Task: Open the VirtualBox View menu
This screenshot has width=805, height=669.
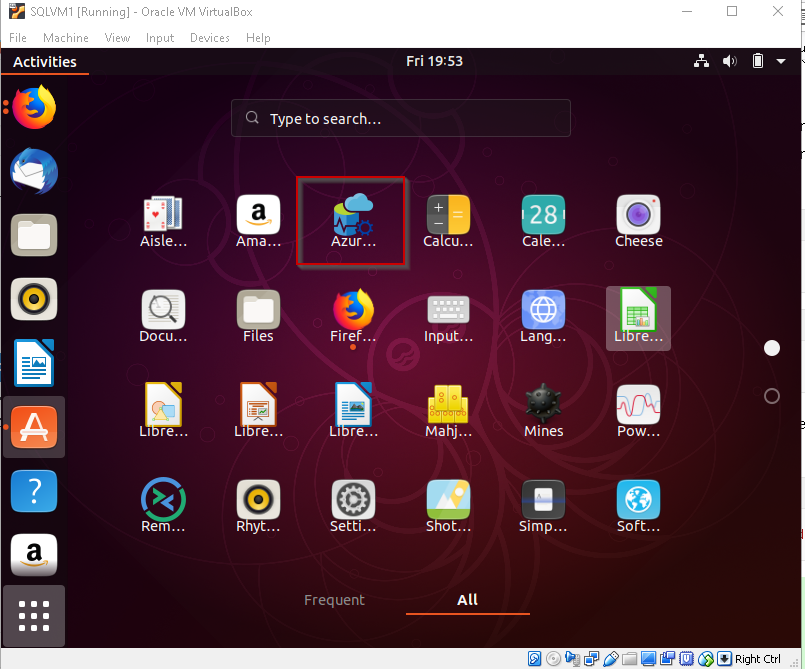Action: [x=117, y=37]
